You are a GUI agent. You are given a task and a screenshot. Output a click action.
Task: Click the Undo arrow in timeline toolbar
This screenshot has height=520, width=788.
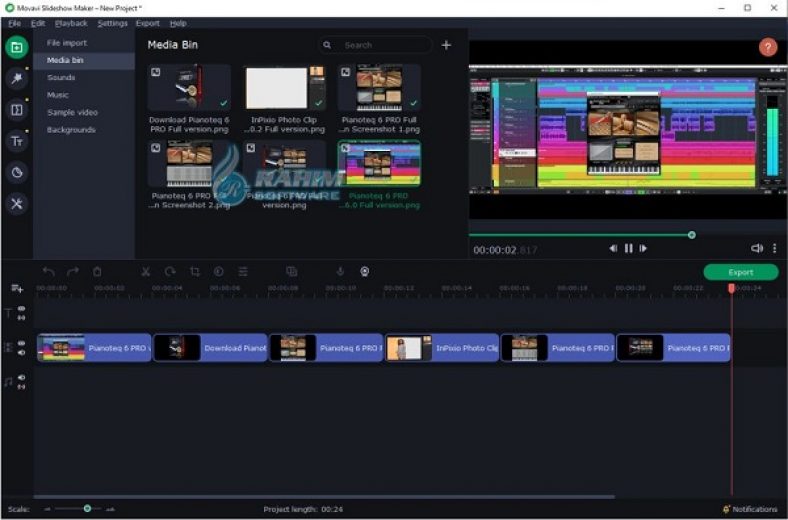pos(49,271)
